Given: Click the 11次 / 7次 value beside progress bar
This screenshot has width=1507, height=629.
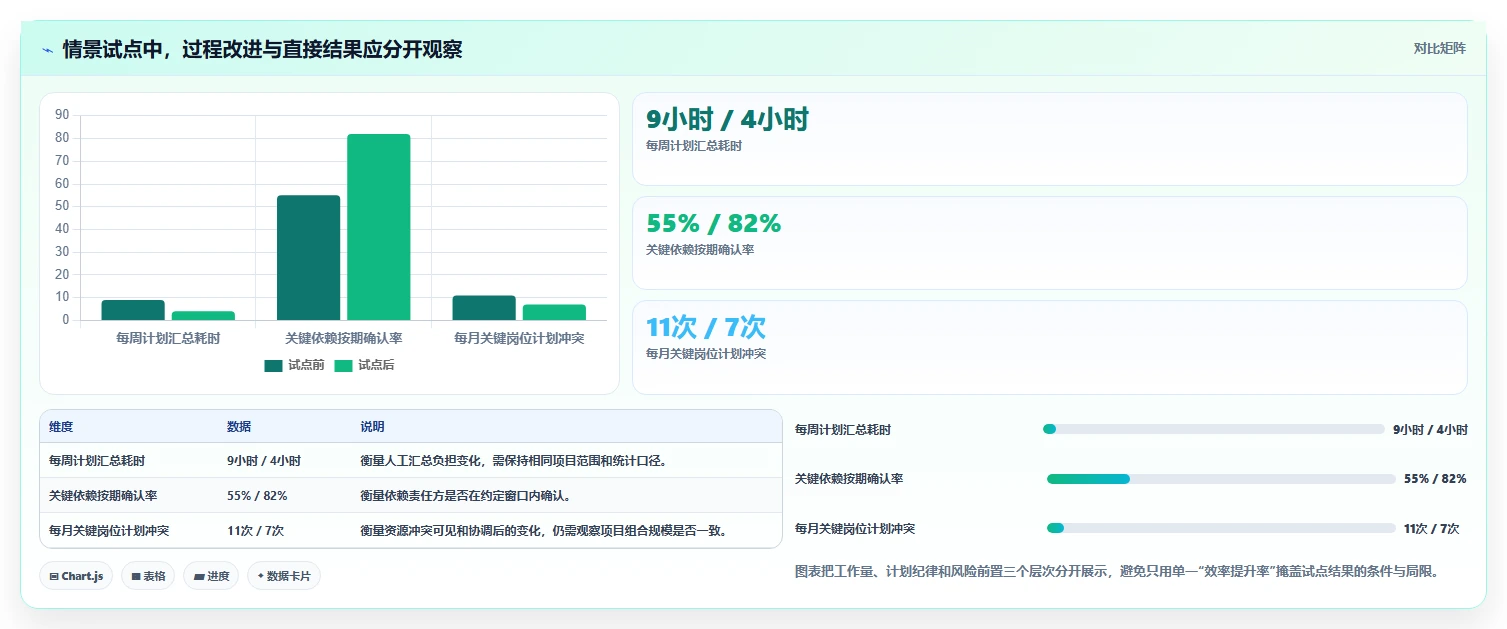Looking at the screenshot, I should coord(1431,528).
